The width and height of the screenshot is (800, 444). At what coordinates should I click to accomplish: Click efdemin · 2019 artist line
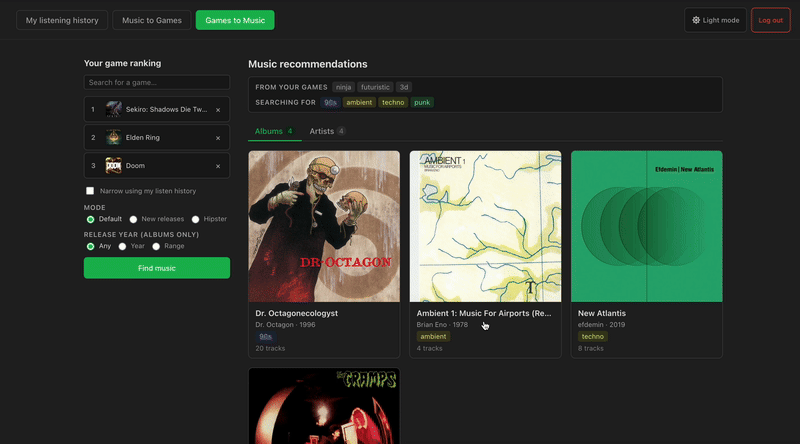(601, 325)
